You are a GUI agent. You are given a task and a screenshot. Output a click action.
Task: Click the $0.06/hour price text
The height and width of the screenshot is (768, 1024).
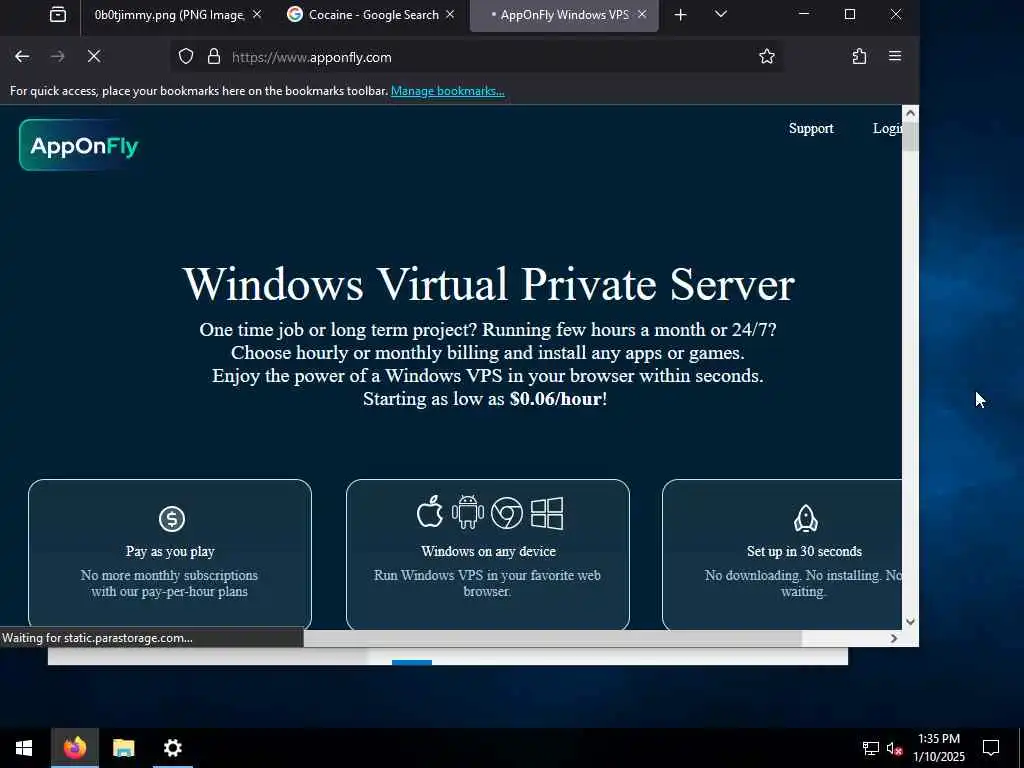click(x=555, y=398)
